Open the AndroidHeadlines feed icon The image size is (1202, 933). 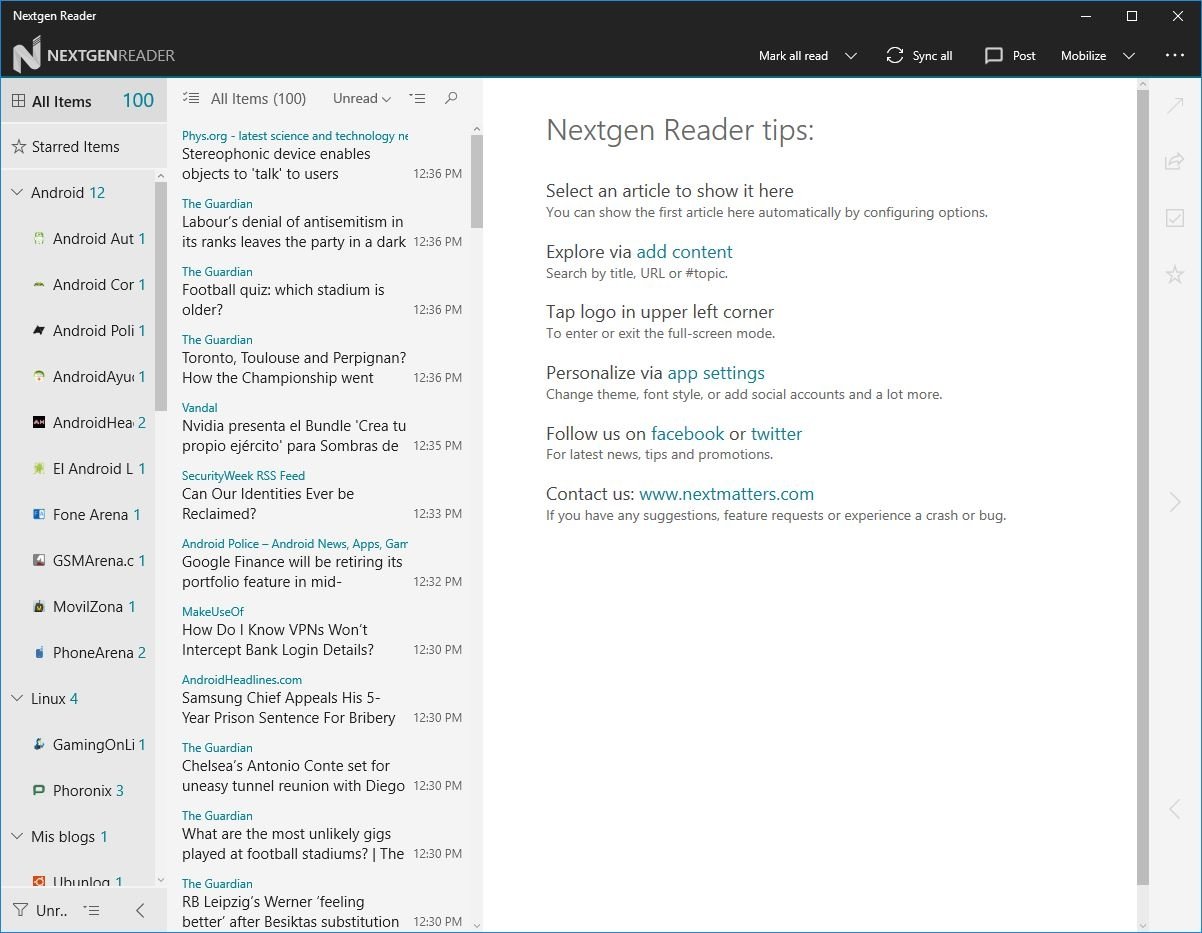click(39, 423)
